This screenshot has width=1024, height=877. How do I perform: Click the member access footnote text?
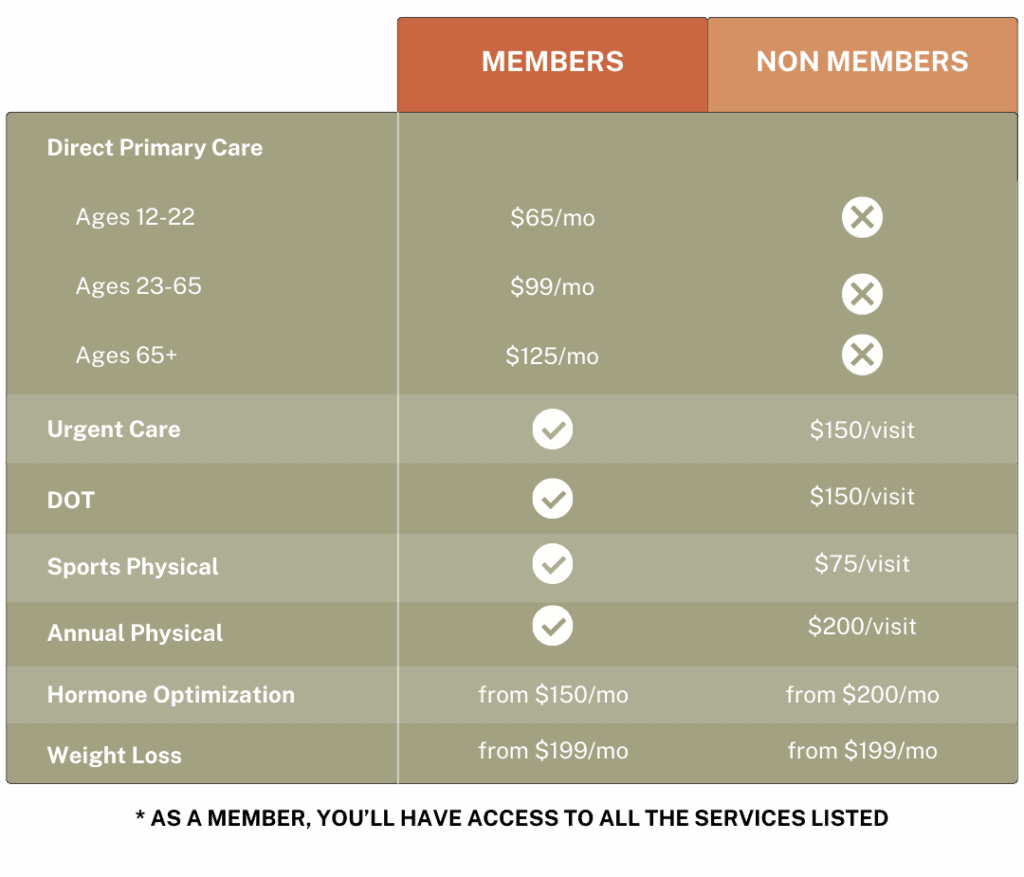[x=512, y=818]
